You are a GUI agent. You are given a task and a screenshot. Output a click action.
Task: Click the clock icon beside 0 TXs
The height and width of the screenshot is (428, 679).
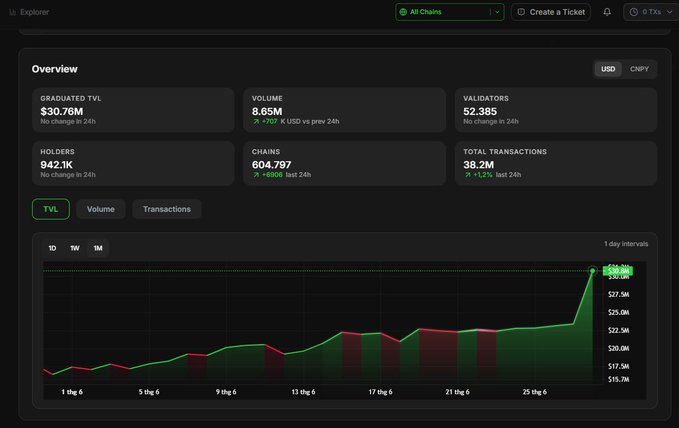pyautogui.click(x=634, y=12)
